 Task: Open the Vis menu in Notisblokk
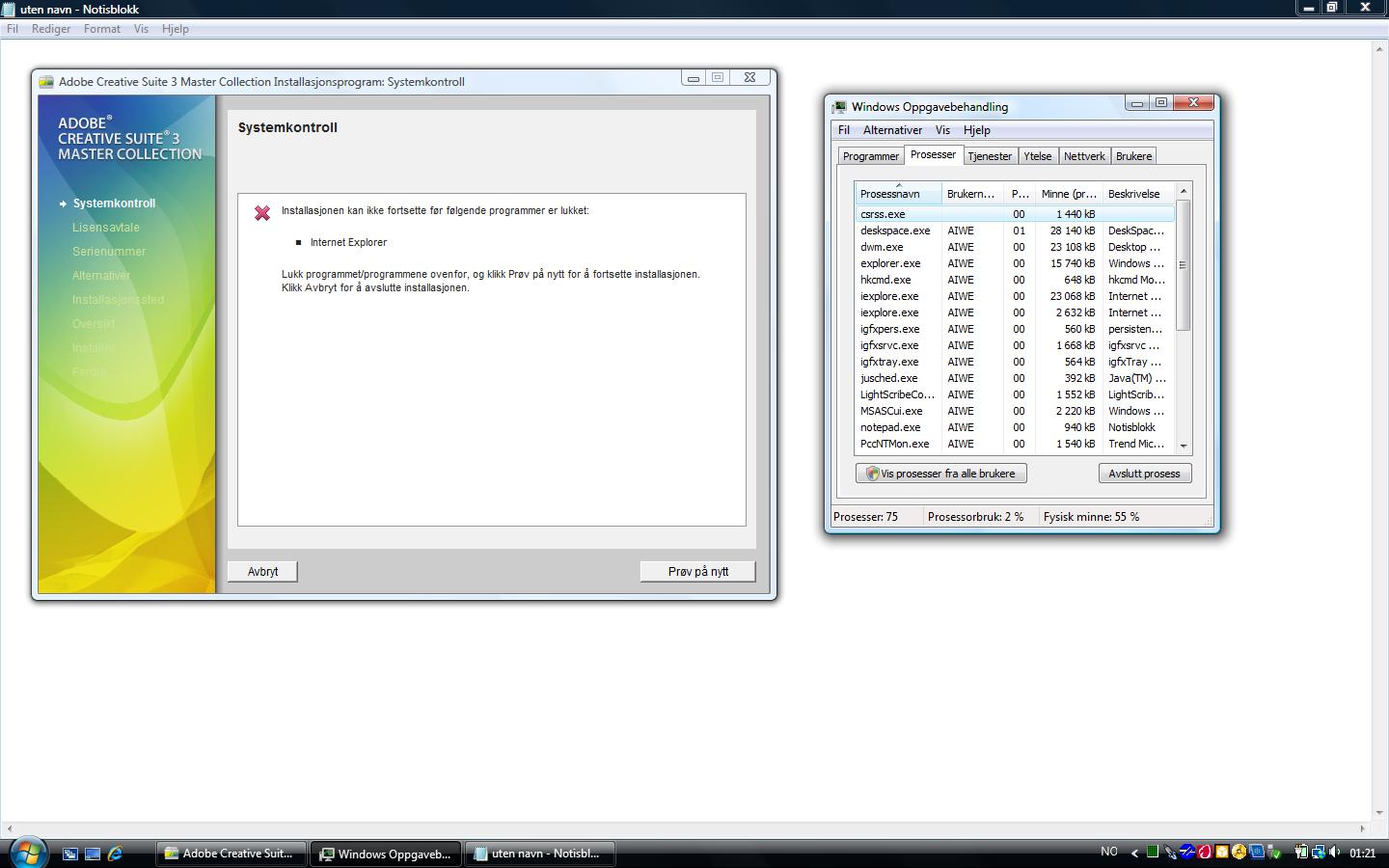point(141,29)
